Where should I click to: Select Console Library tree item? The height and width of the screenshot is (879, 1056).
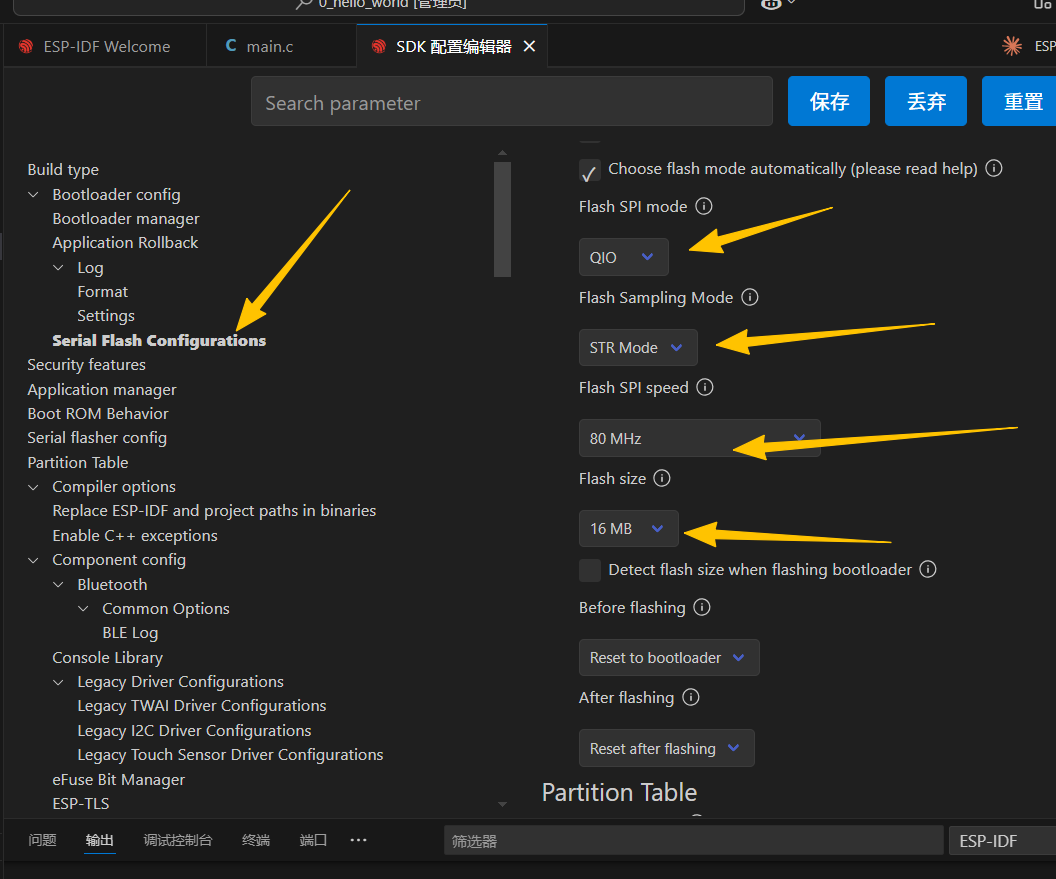click(108, 657)
